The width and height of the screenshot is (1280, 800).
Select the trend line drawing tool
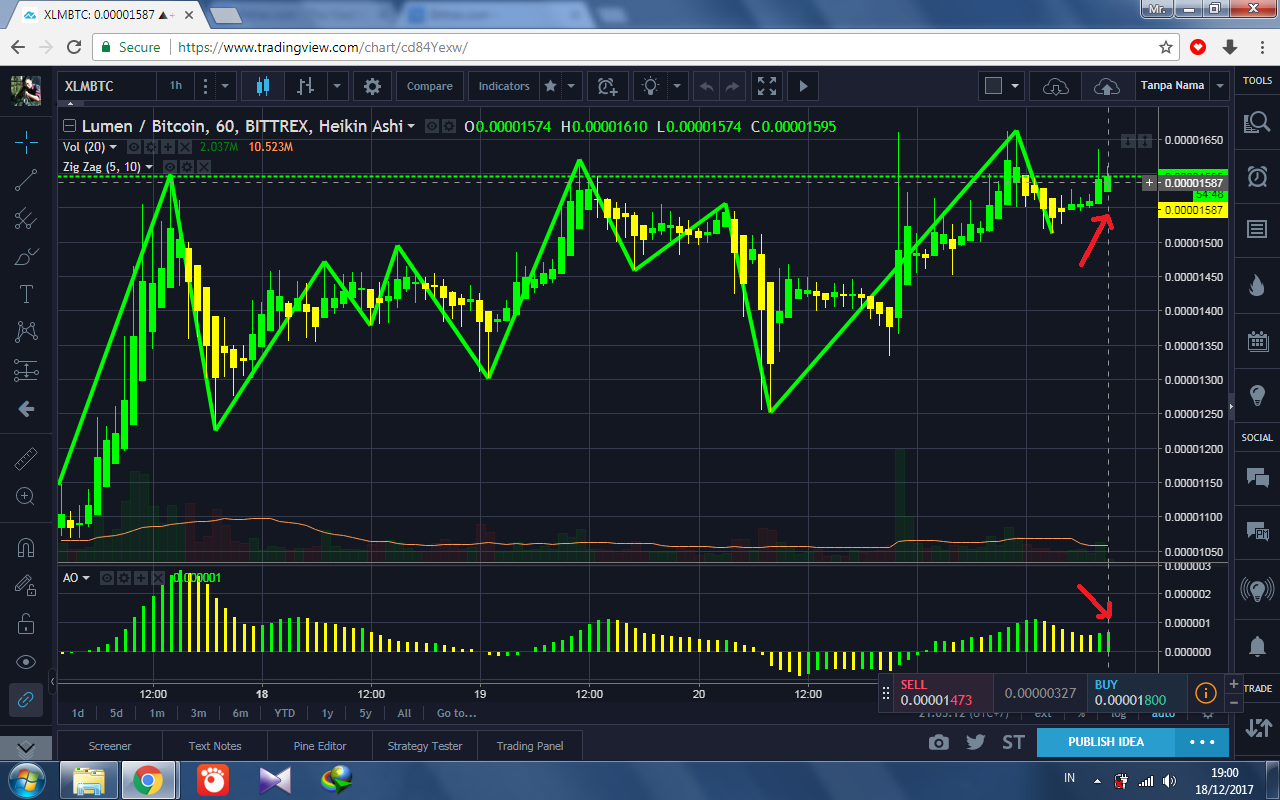click(26, 180)
